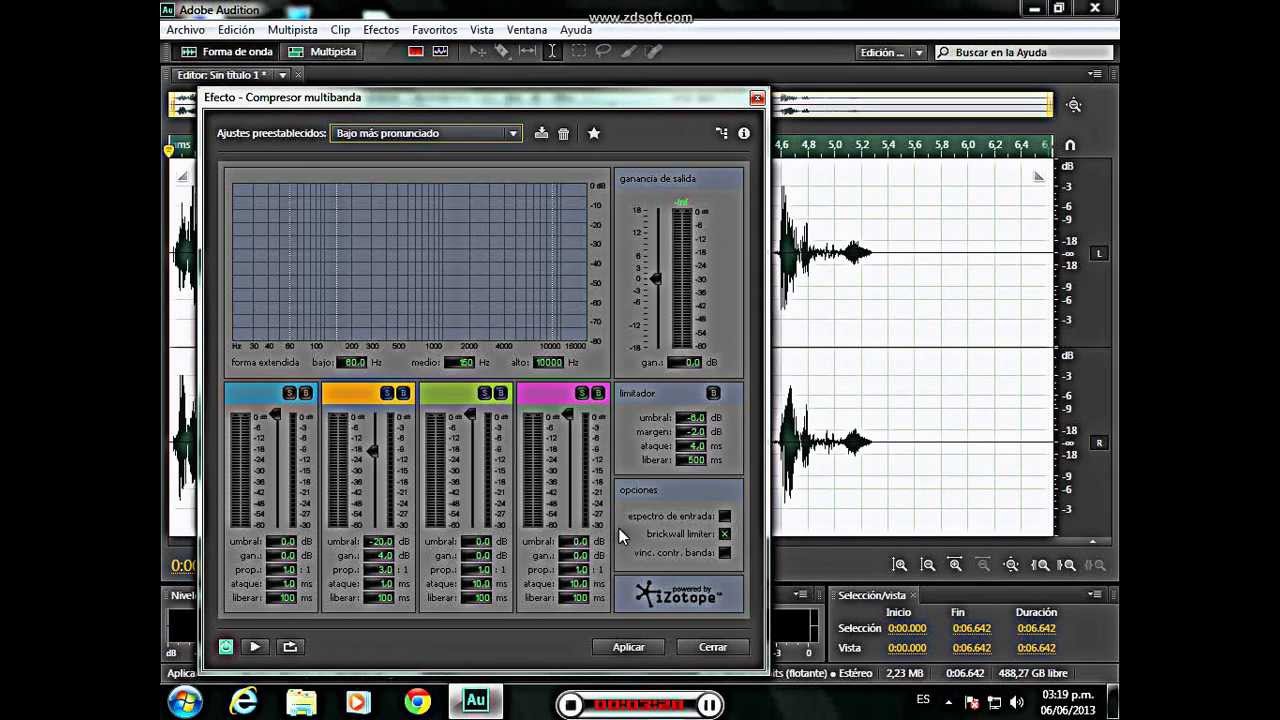This screenshot has width=1280, height=720.
Task: Click the zoom navigator magnifier icon
Action: click(x=1074, y=105)
